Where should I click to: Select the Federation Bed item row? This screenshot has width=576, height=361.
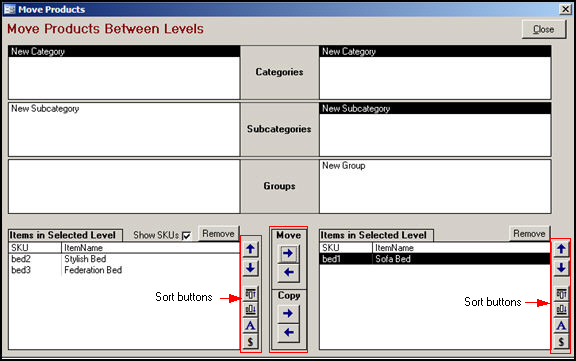[x=124, y=270]
